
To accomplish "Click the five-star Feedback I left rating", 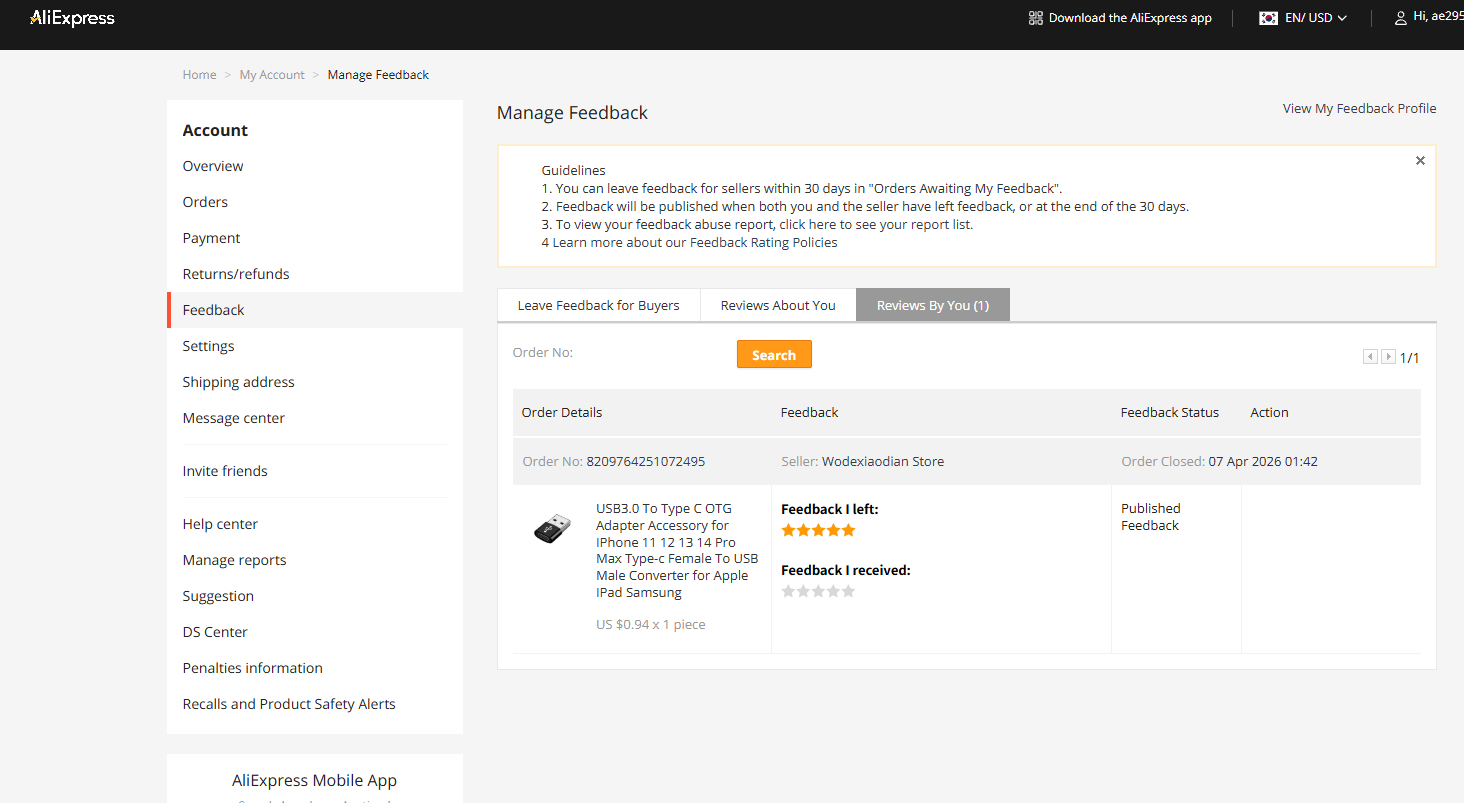I will coord(818,530).
